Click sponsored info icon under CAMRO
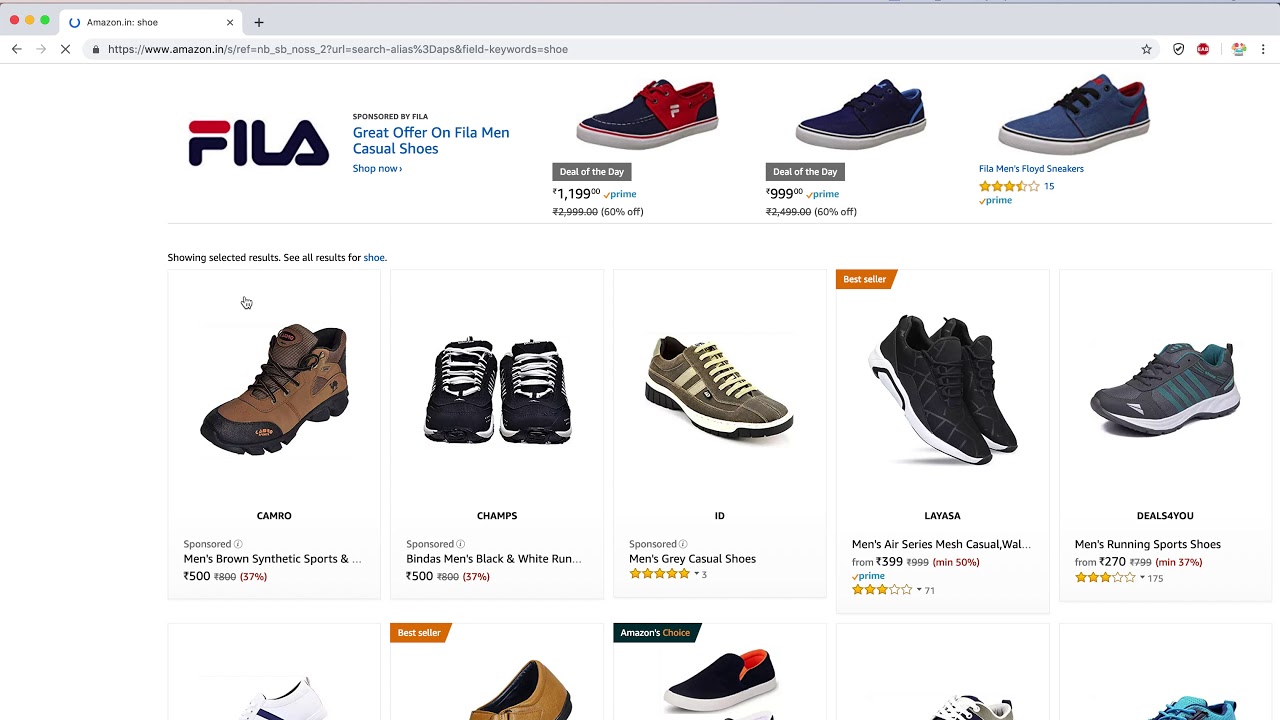Viewport: 1280px width, 720px height. point(238,544)
